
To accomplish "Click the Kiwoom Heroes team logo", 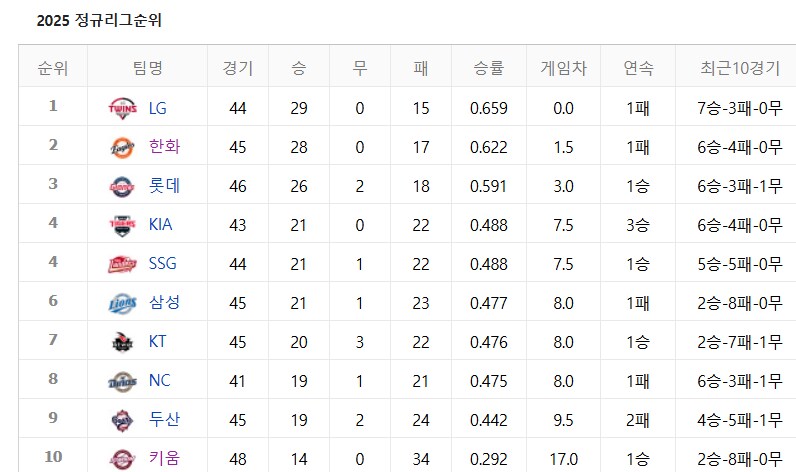I will (x=122, y=459).
